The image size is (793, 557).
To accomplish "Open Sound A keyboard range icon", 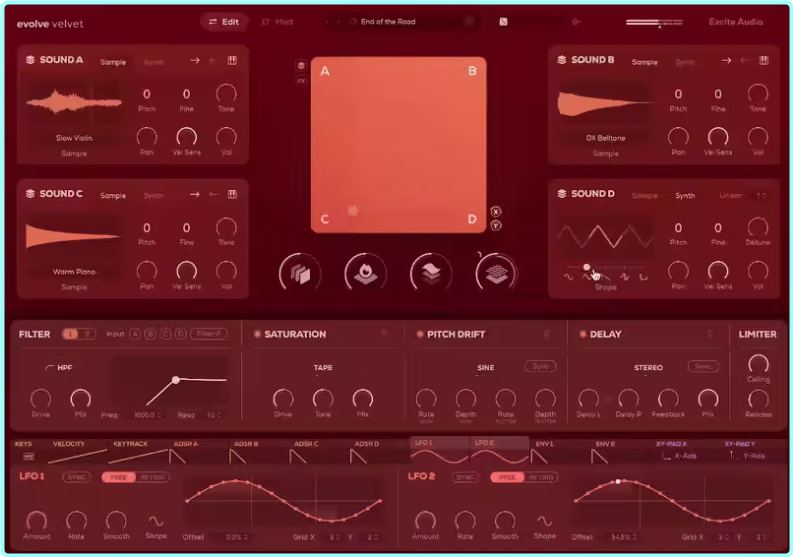I will tap(232, 60).
